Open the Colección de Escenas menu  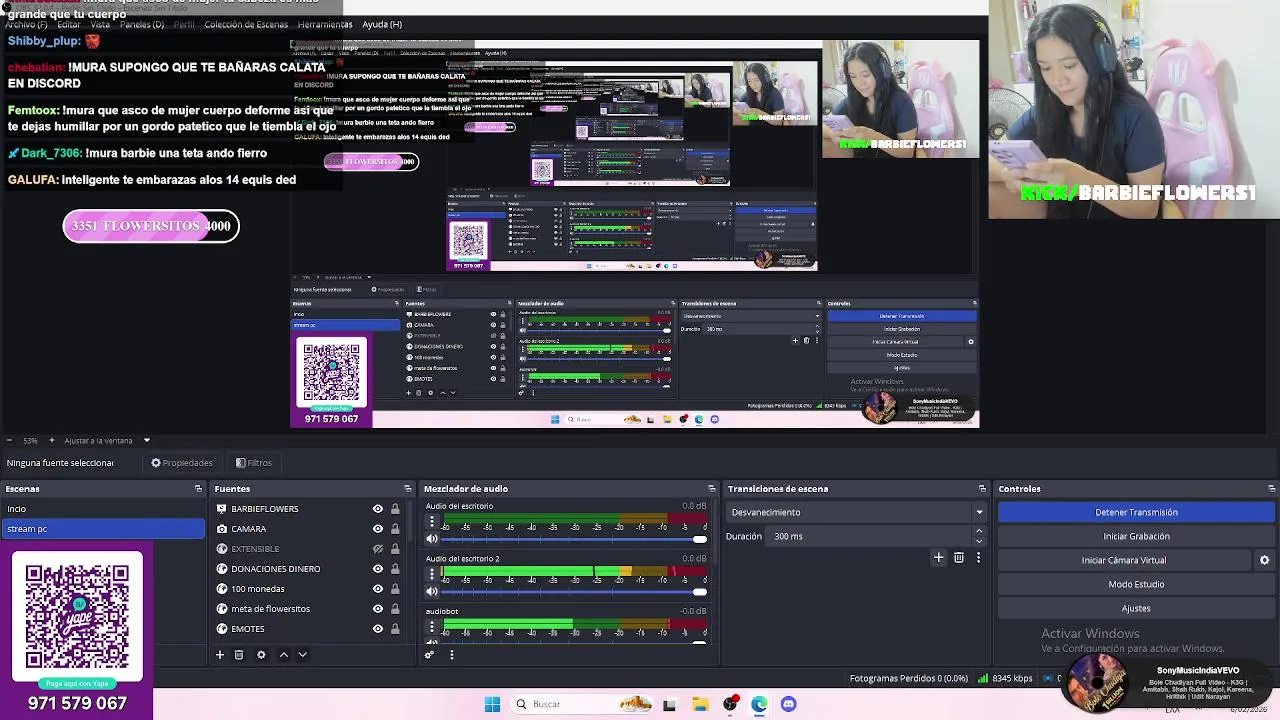pyautogui.click(x=246, y=24)
